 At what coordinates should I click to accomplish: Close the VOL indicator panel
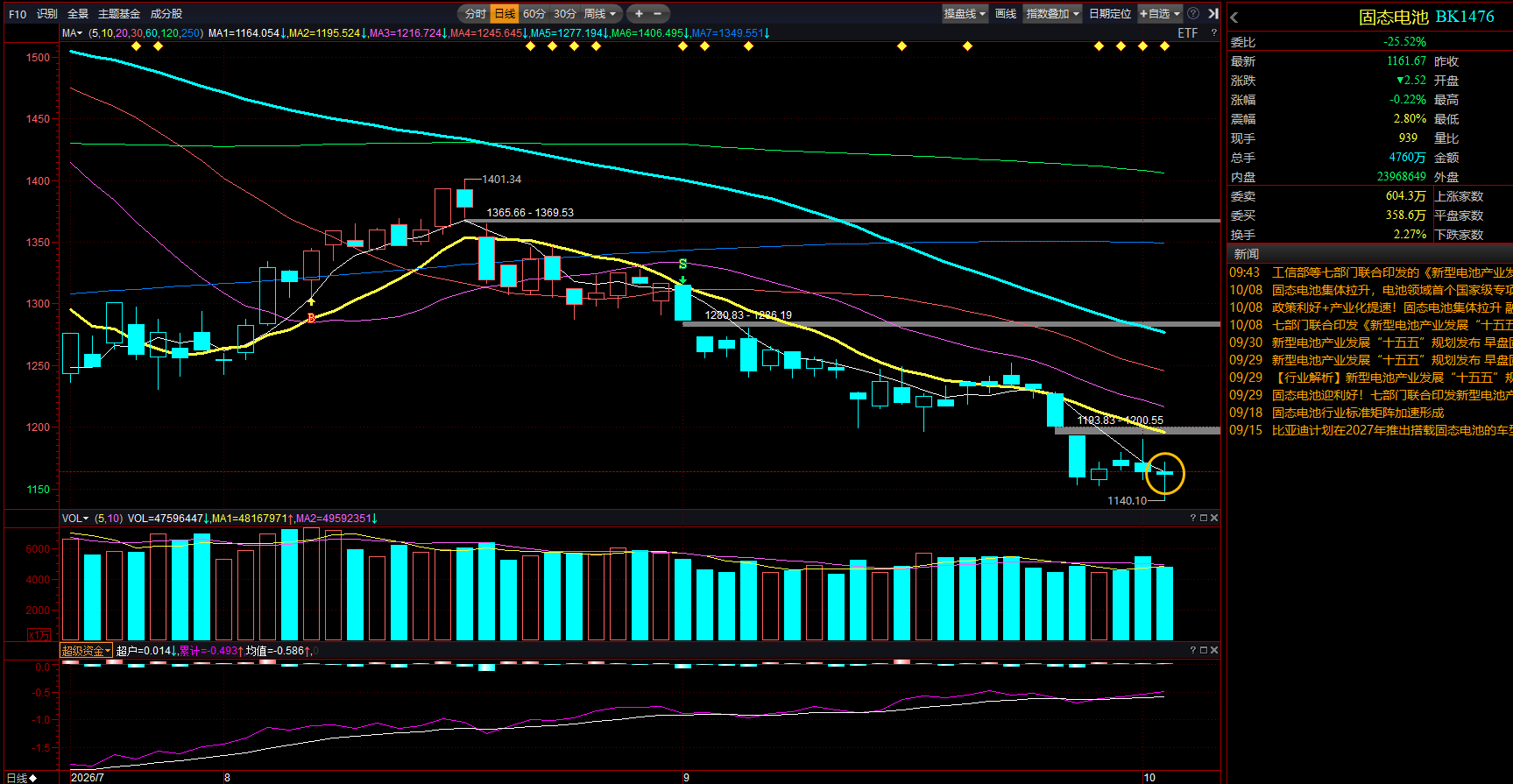click(x=1214, y=518)
